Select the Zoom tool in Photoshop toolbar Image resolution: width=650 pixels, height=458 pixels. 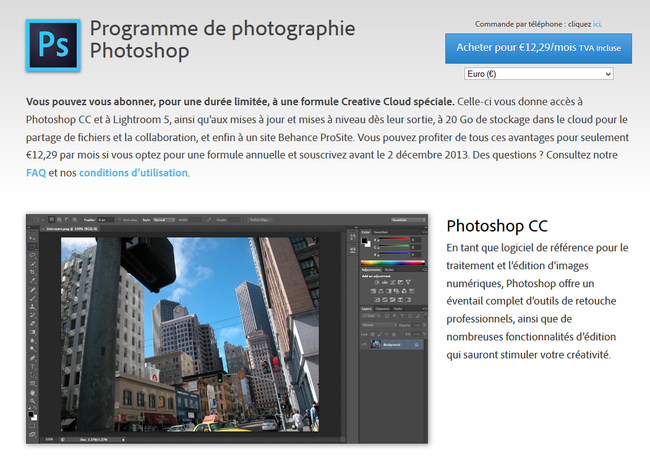tap(32, 401)
